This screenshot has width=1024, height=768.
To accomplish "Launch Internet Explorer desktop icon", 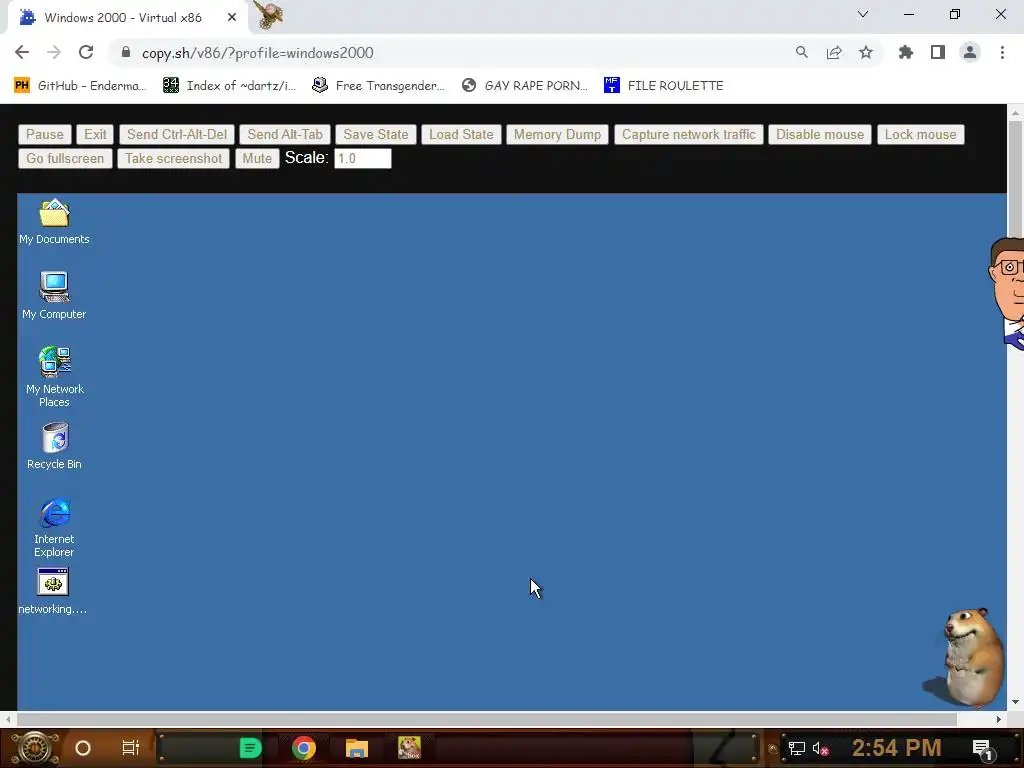I will (x=54, y=528).
